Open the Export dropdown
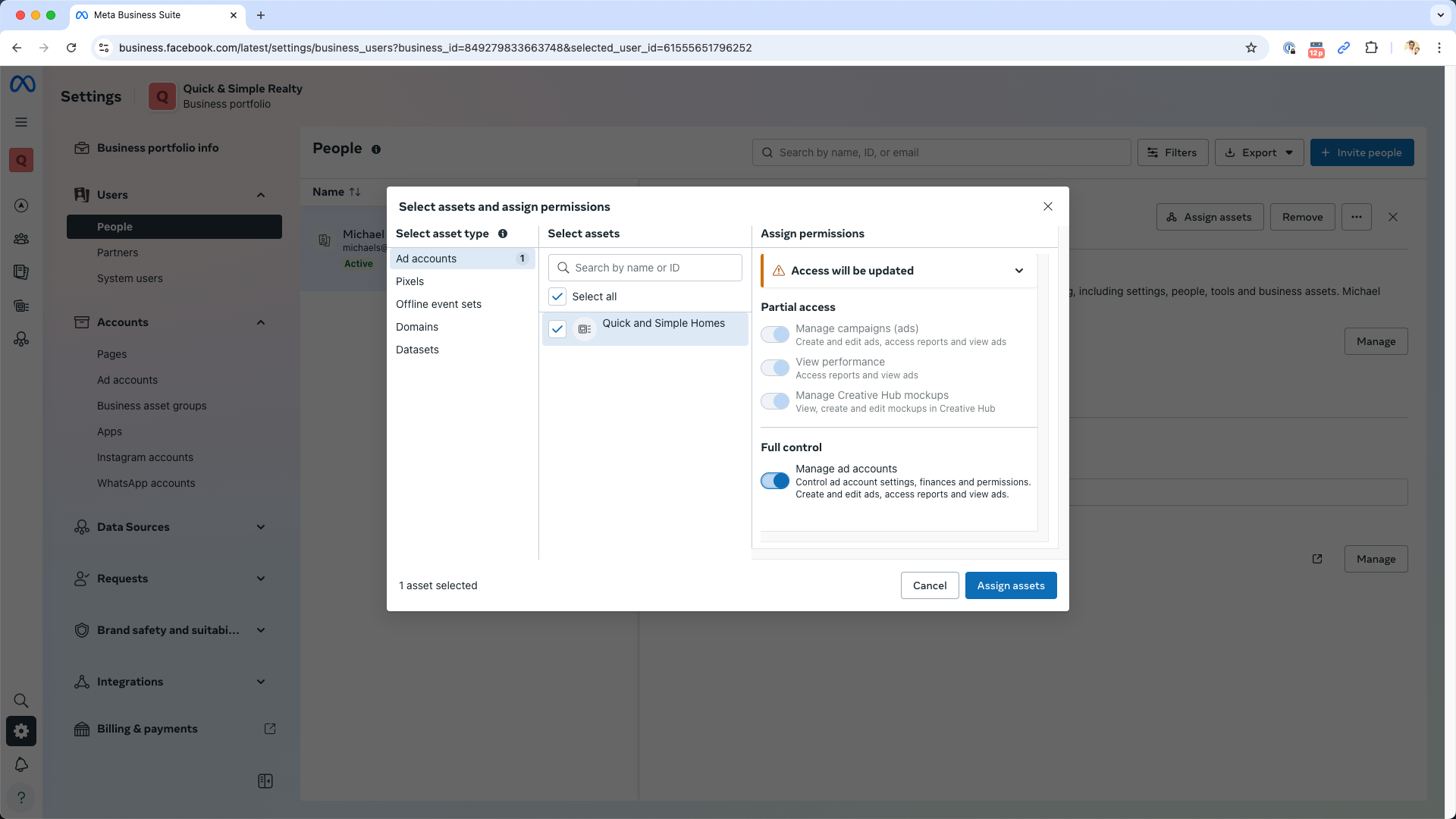The width and height of the screenshot is (1456, 819). pyautogui.click(x=1259, y=152)
